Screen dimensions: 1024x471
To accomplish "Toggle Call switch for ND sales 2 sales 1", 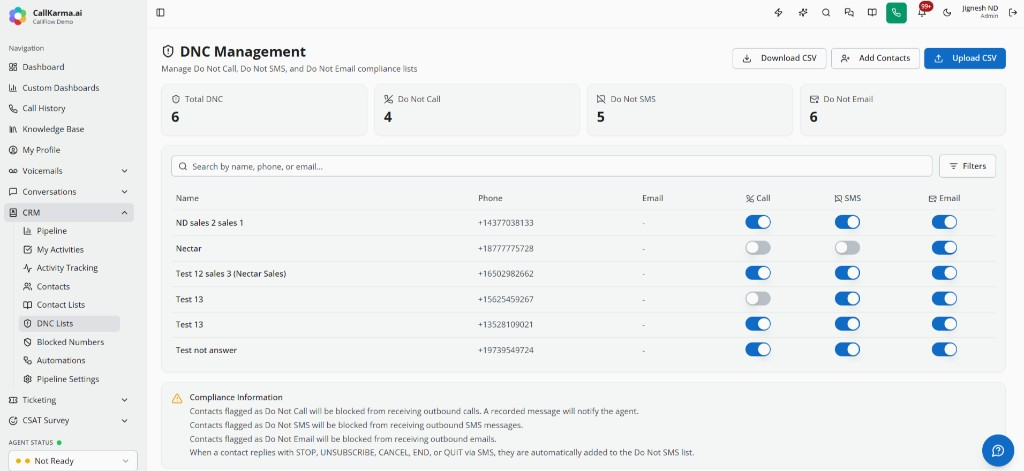I will 758,222.
